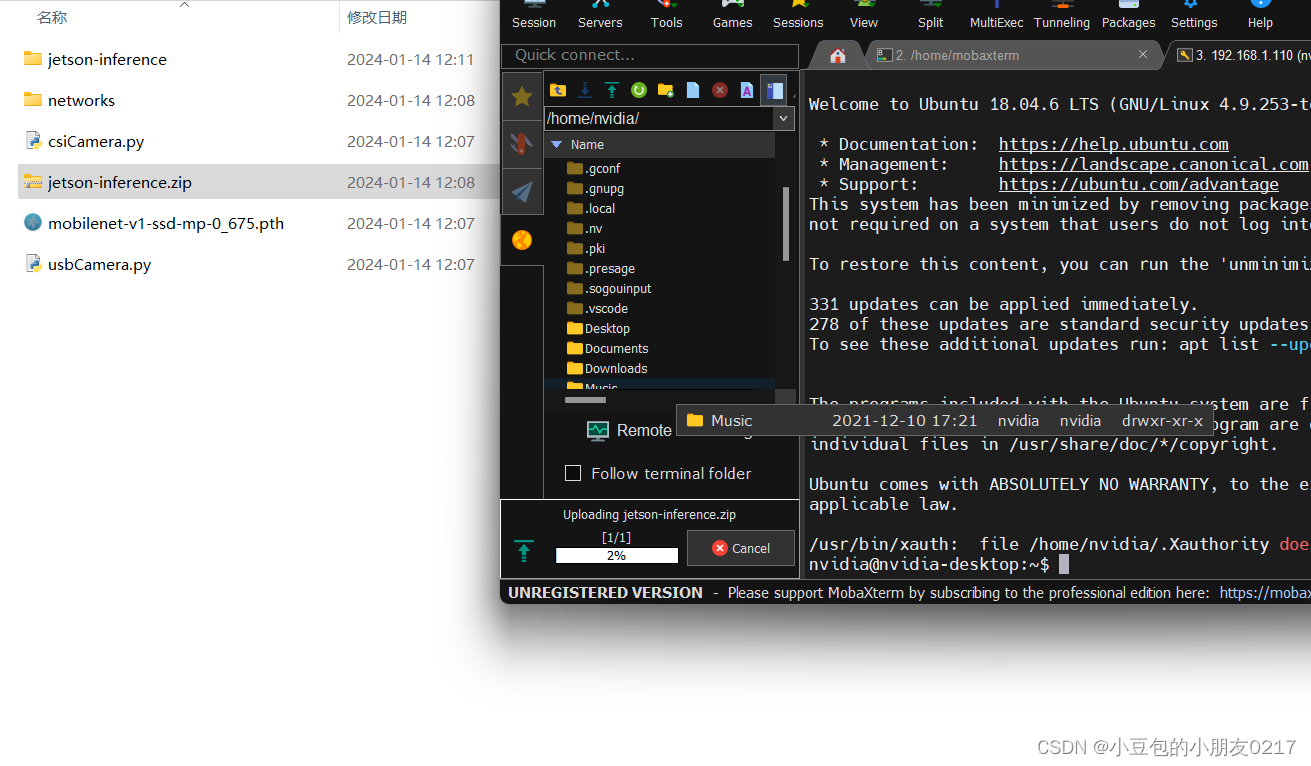Screen dimensions: 1311x766
Task: Open the Sessions star sidebar tab
Action: click(522, 96)
